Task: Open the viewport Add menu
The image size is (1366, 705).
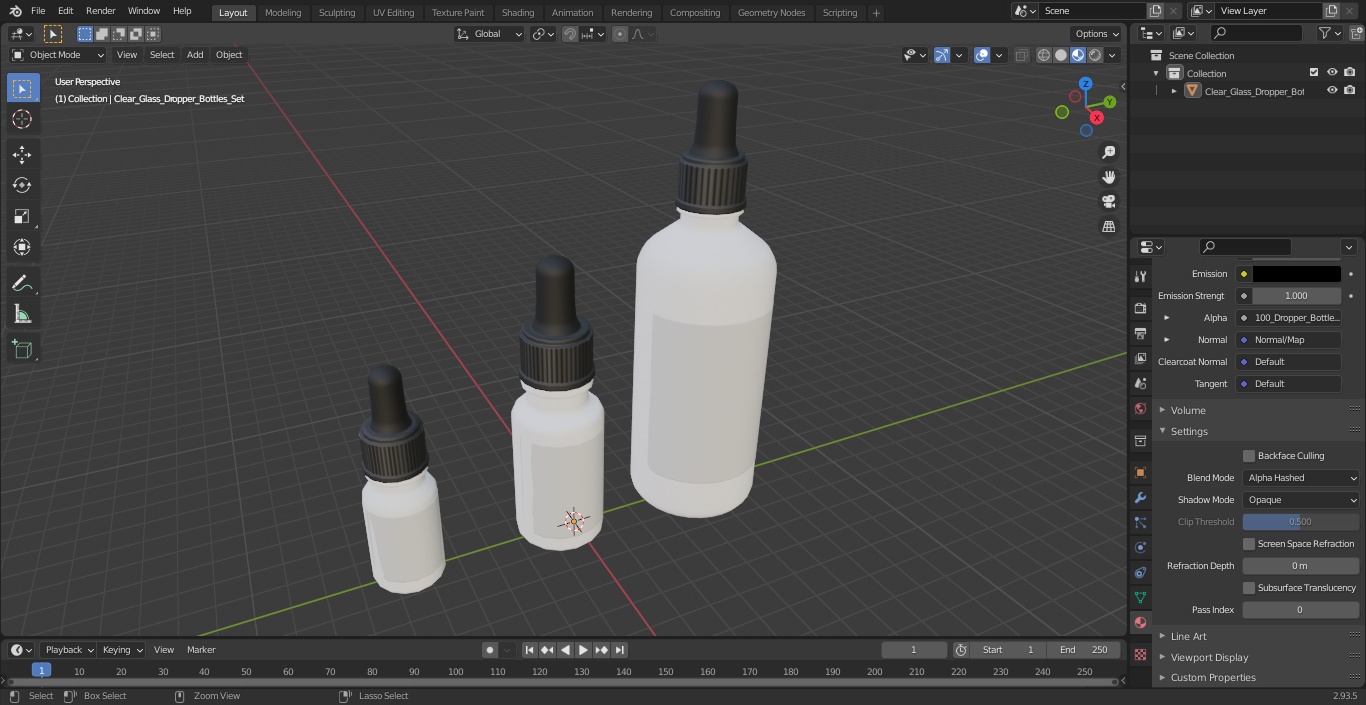Action: click(195, 55)
